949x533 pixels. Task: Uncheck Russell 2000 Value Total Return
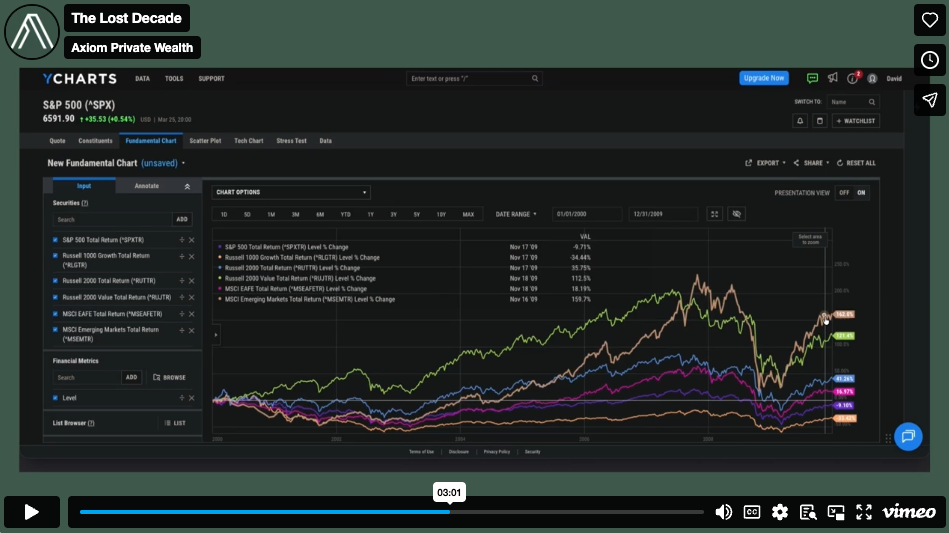pos(56,298)
